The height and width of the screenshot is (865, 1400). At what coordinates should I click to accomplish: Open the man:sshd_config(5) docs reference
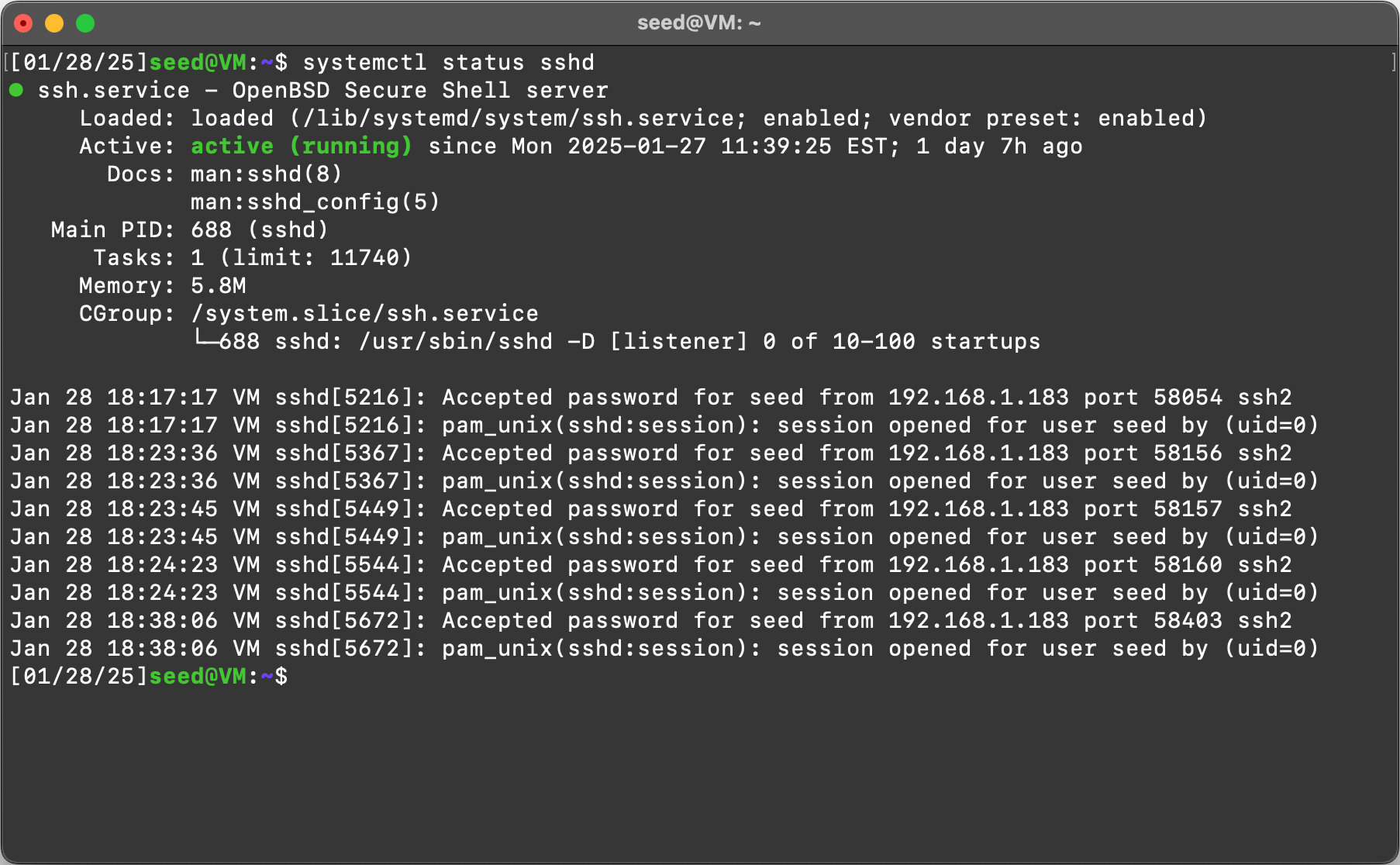tap(315, 202)
